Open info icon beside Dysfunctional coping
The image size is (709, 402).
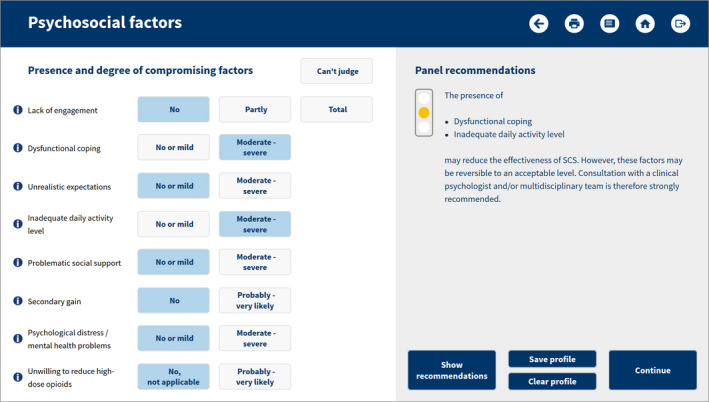tap(18, 148)
